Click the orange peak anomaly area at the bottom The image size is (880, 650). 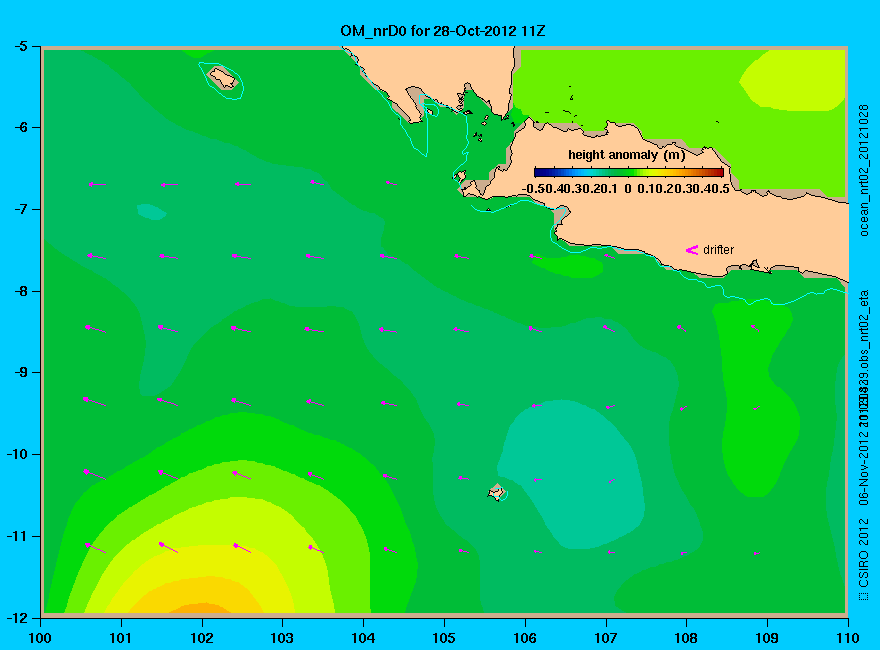tap(200, 608)
